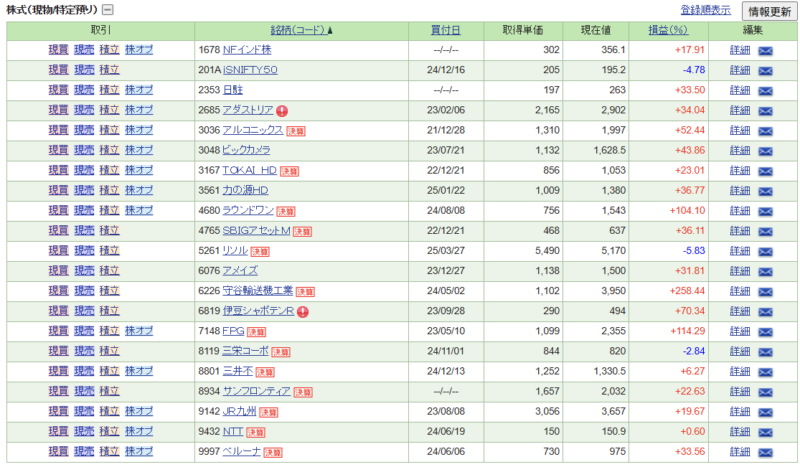The height and width of the screenshot is (467, 800).
Task: Open the iSNIFTY50 stock link
Action: tap(250, 69)
